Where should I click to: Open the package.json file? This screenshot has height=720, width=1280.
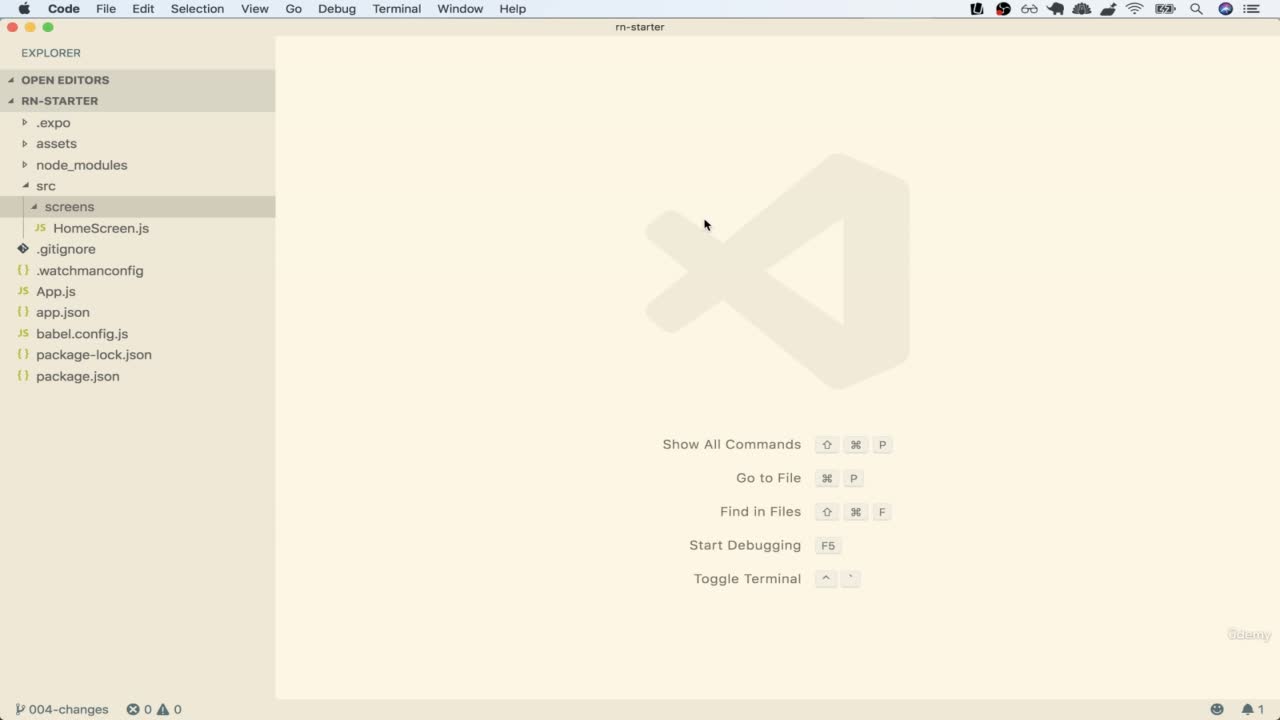[x=78, y=377]
